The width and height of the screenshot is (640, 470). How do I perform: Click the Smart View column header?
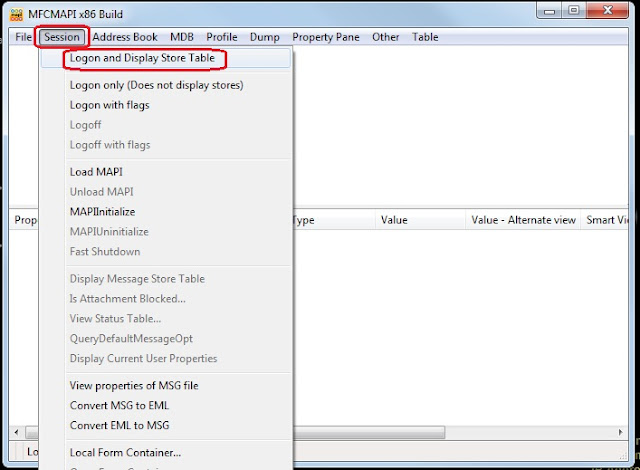pyautogui.click(x=604, y=220)
